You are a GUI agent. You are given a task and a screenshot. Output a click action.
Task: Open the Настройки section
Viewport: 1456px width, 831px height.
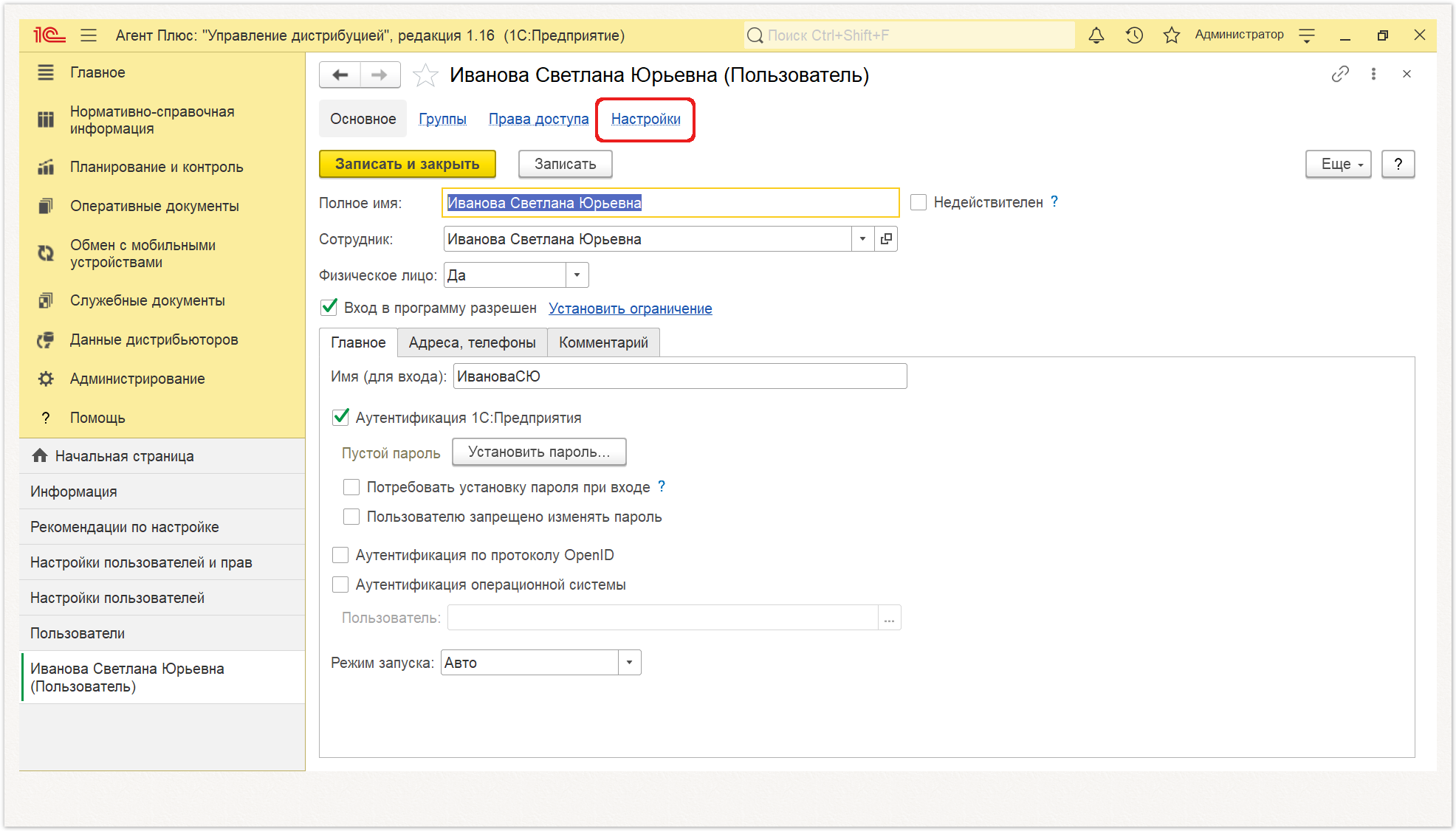646,119
